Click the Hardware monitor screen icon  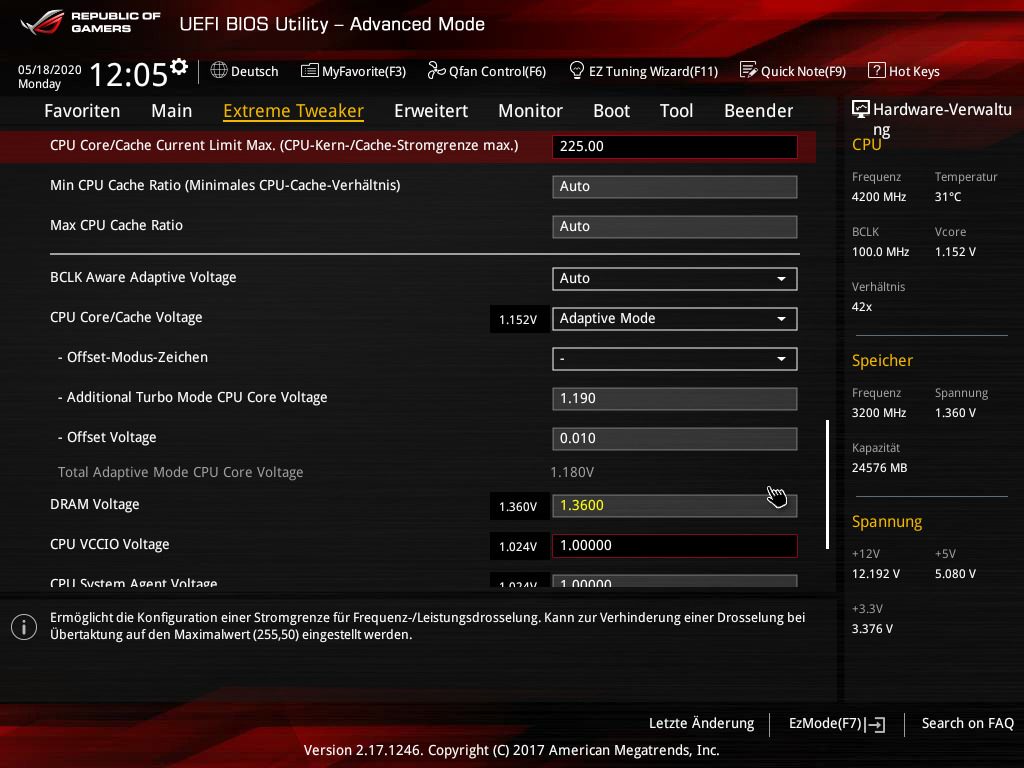pyautogui.click(x=861, y=109)
